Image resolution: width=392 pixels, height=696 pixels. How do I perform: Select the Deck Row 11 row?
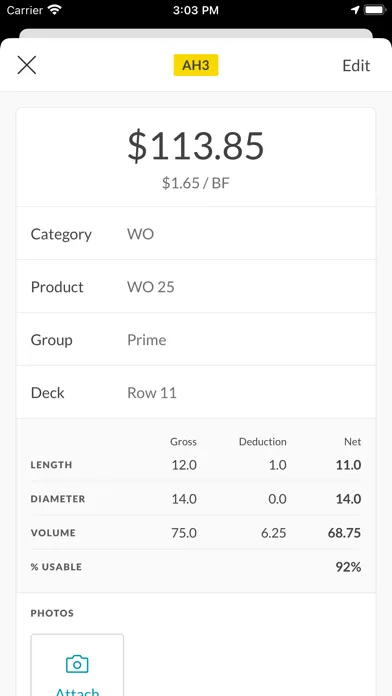point(196,392)
